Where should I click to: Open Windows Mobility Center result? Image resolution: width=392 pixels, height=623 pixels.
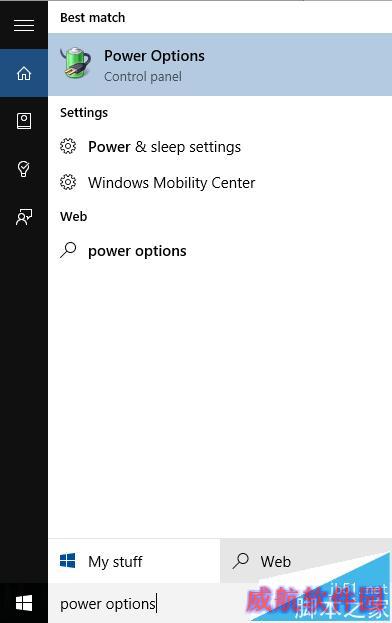click(x=220, y=183)
